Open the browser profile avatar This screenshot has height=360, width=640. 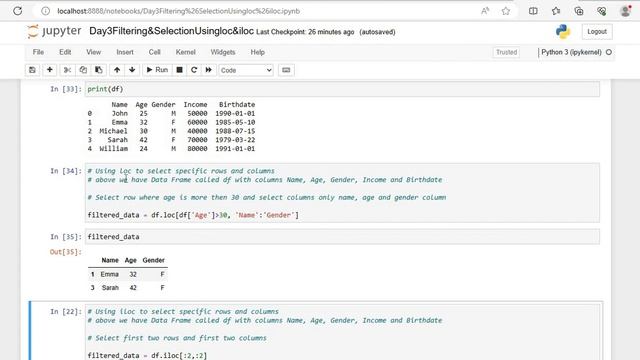625,11
